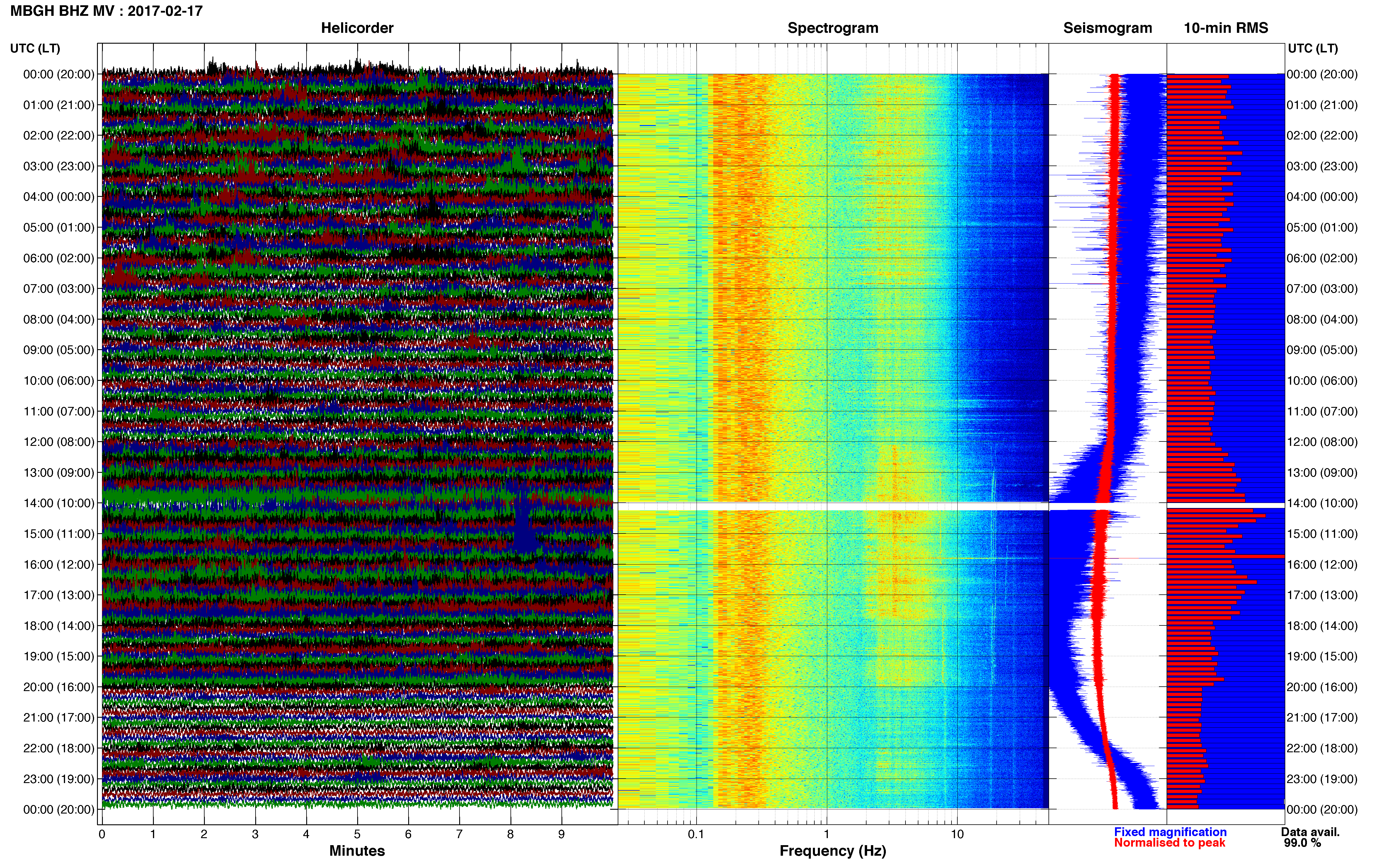This screenshot has width=1389, height=868.
Task: Select '10:00 (06:00)' on the left time axis
Action: (x=59, y=381)
